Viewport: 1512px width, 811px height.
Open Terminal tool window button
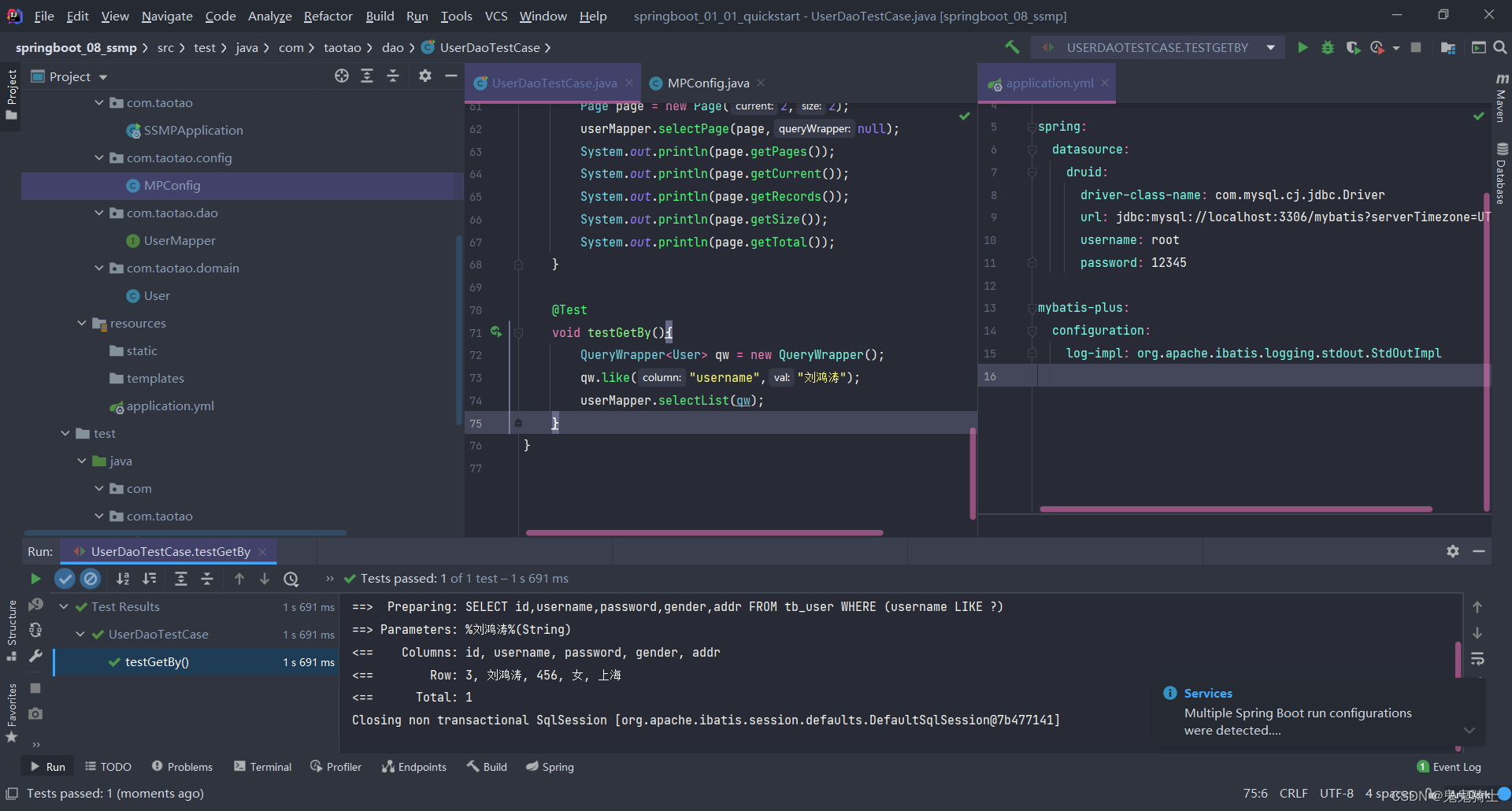click(x=263, y=766)
